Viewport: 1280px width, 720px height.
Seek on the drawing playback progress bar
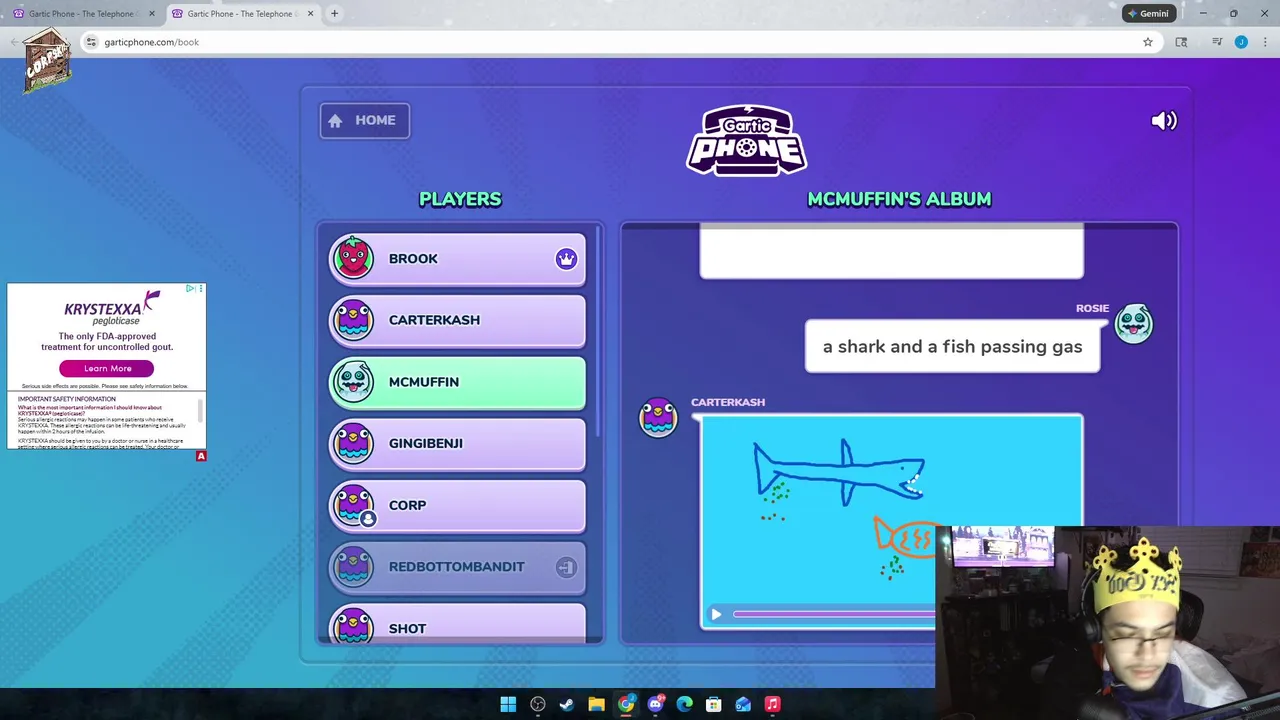tap(833, 615)
